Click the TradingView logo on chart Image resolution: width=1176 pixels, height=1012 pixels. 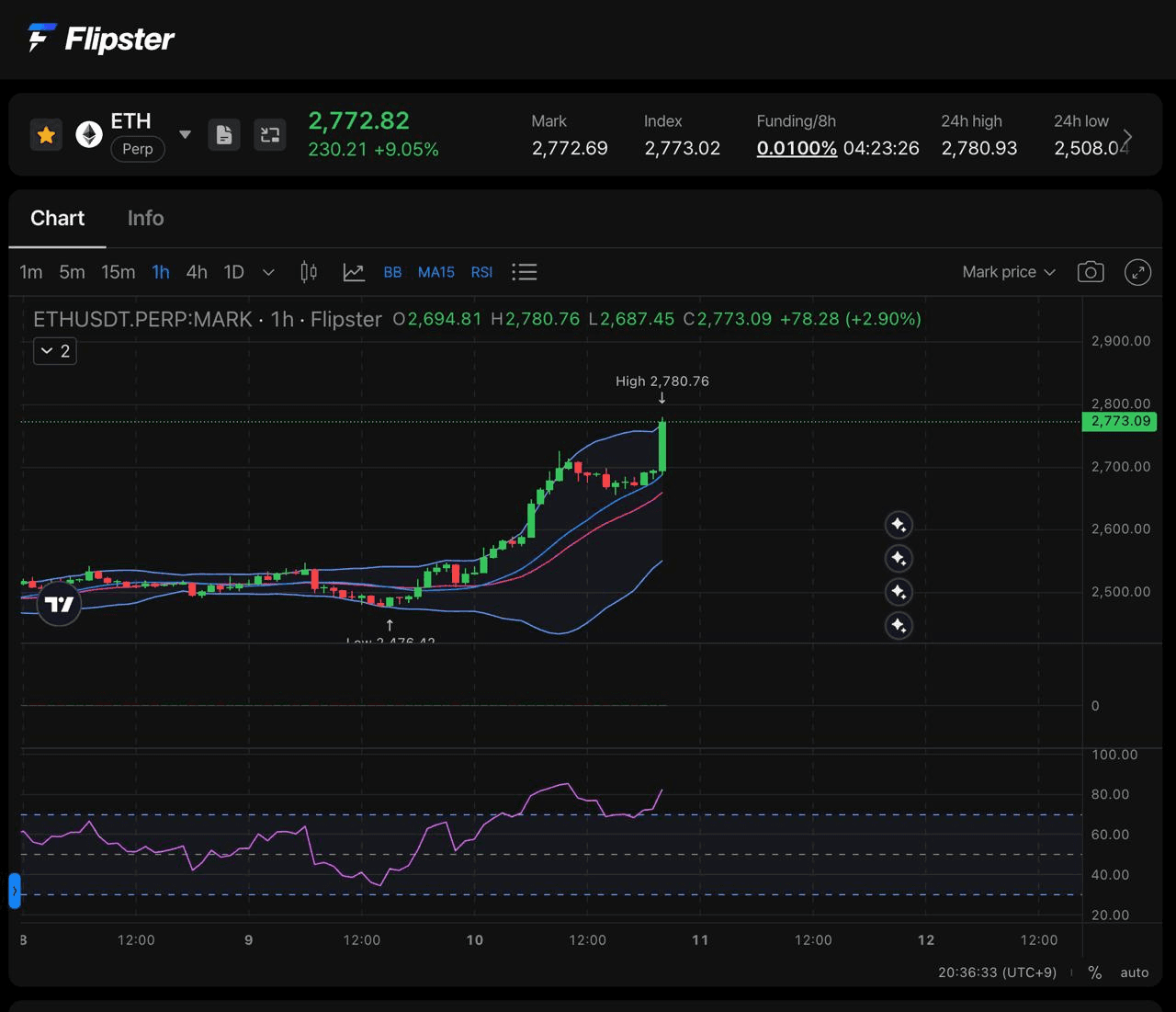point(59,604)
